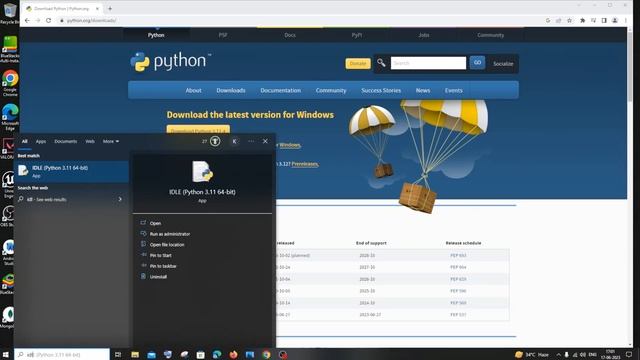The image size is (640, 360).
Task: Switch to the All search filter tab
Action: pyautogui.click(x=24, y=141)
